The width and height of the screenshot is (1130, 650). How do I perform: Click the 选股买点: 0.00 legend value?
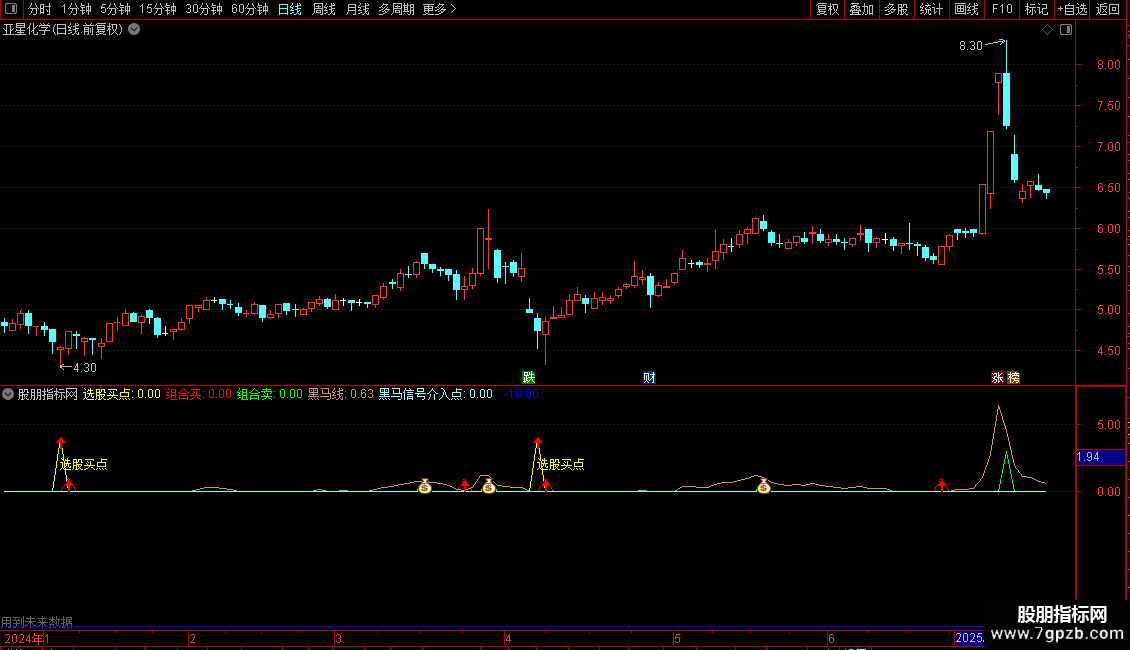coord(122,394)
